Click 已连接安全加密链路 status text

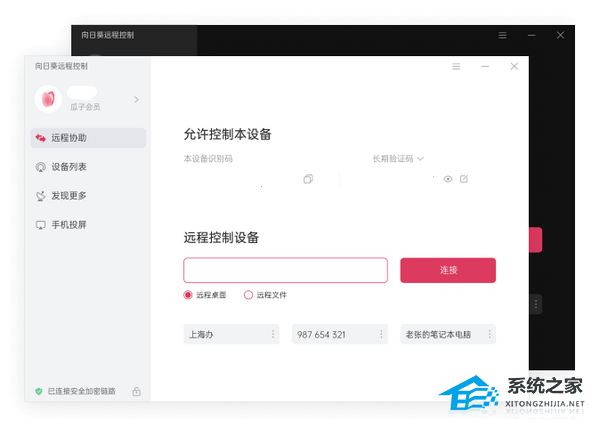click(x=82, y=391)
